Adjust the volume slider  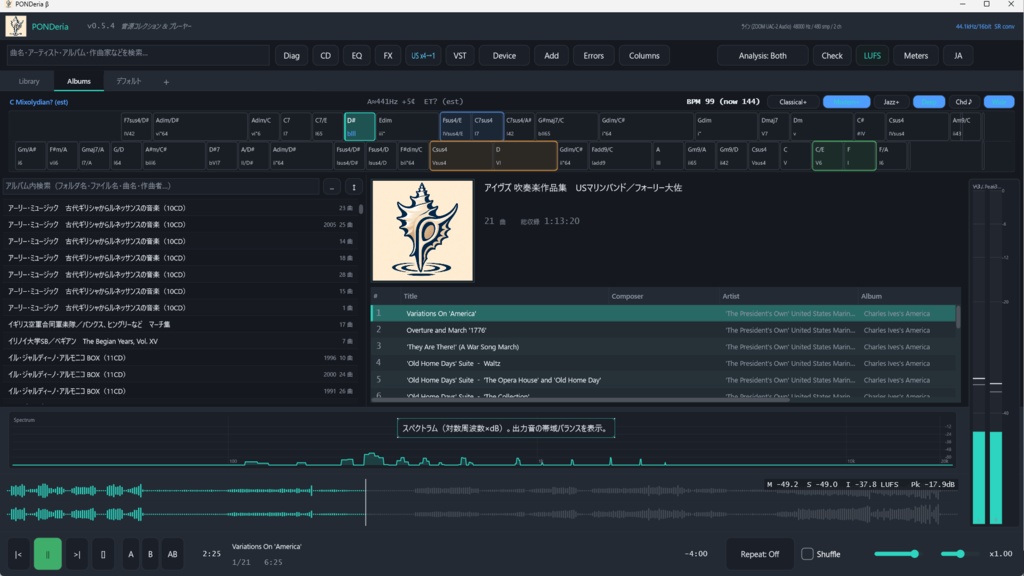pos(896,554)
